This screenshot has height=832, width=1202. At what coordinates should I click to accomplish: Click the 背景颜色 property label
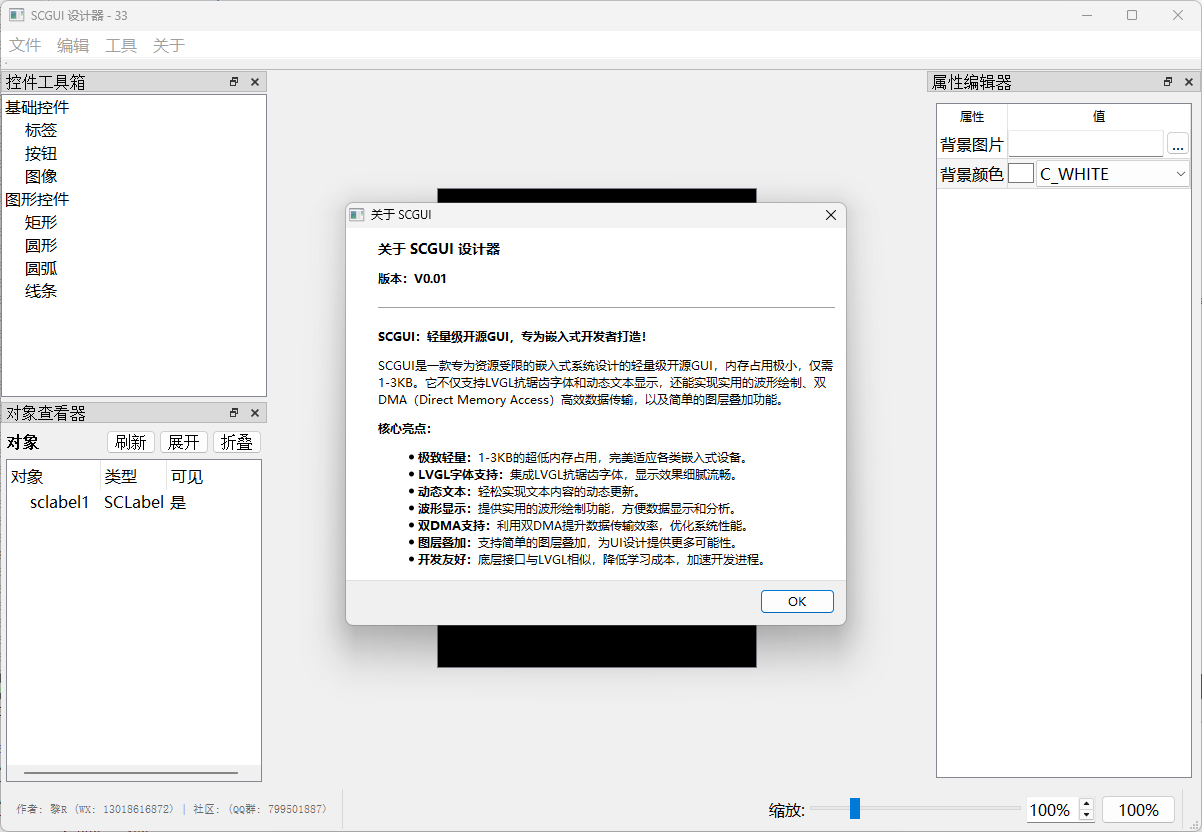click(x=971, y=174)
